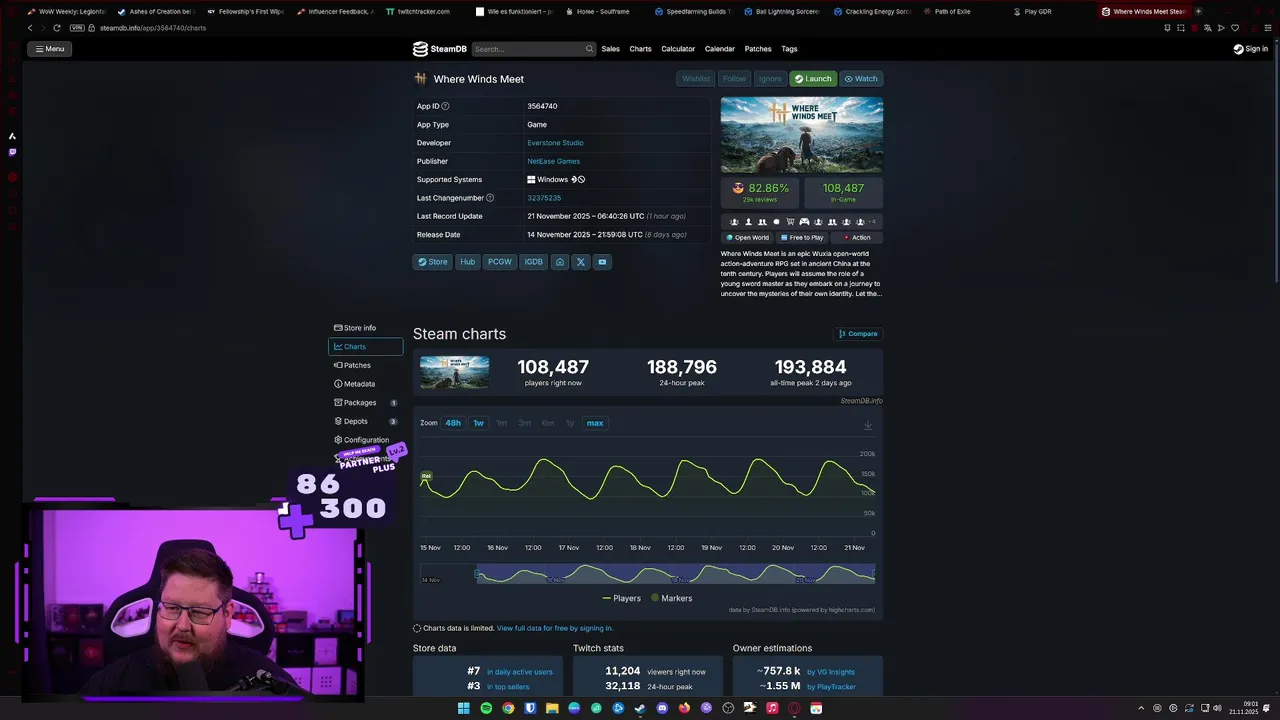Screen dimensions: 1280x720
Task: Open the NetEase Games publisher link
Action: (x=553, y=161)
